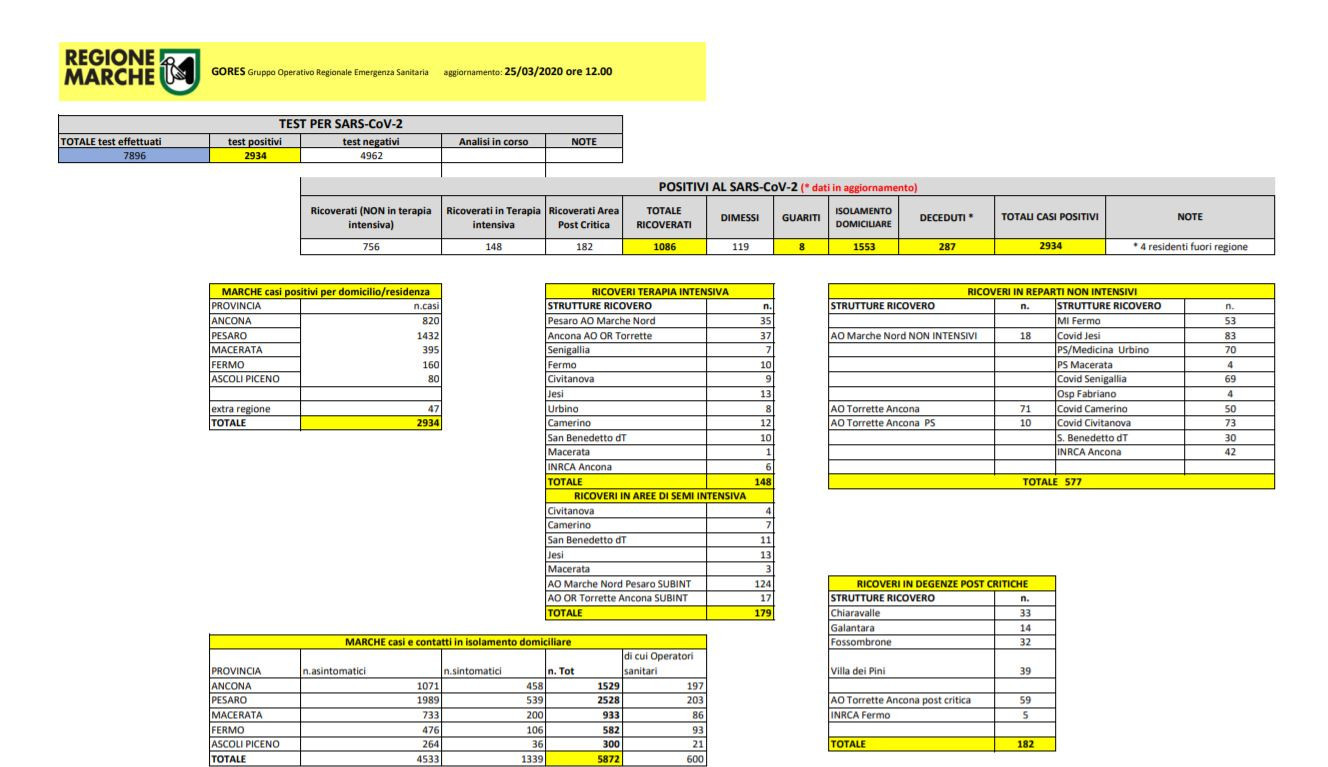Click 'RICOVERI IN DEGENZE POST CRITICHE' header
Image resolution: width=1328 pixels, height=767 pixels.
coord(942,583)
